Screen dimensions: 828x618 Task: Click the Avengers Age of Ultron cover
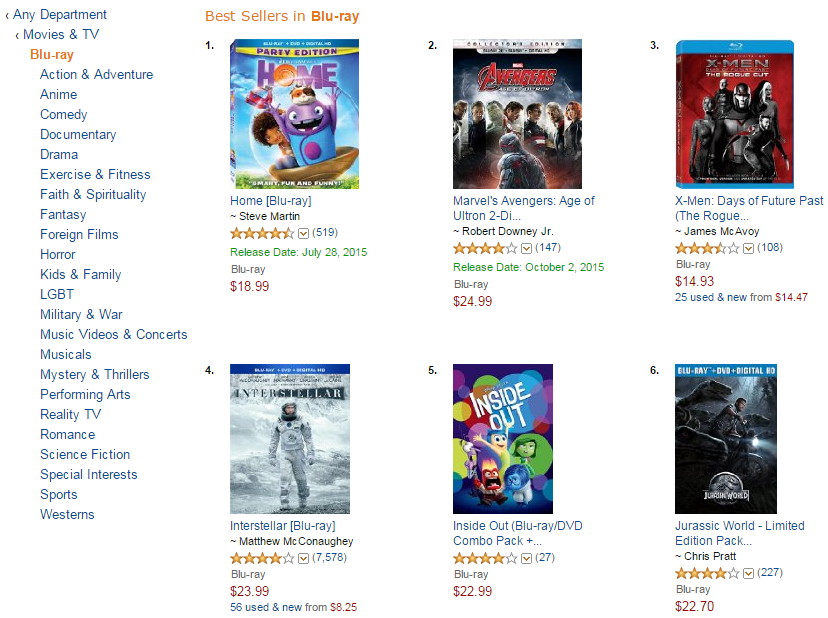coord(503,114)
